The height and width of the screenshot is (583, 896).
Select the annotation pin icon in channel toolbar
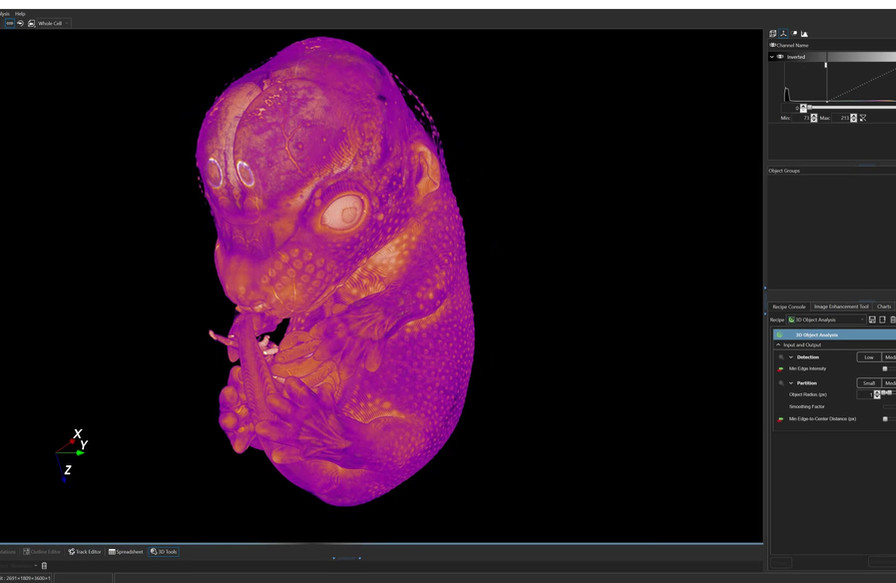(x=794, y=33)
